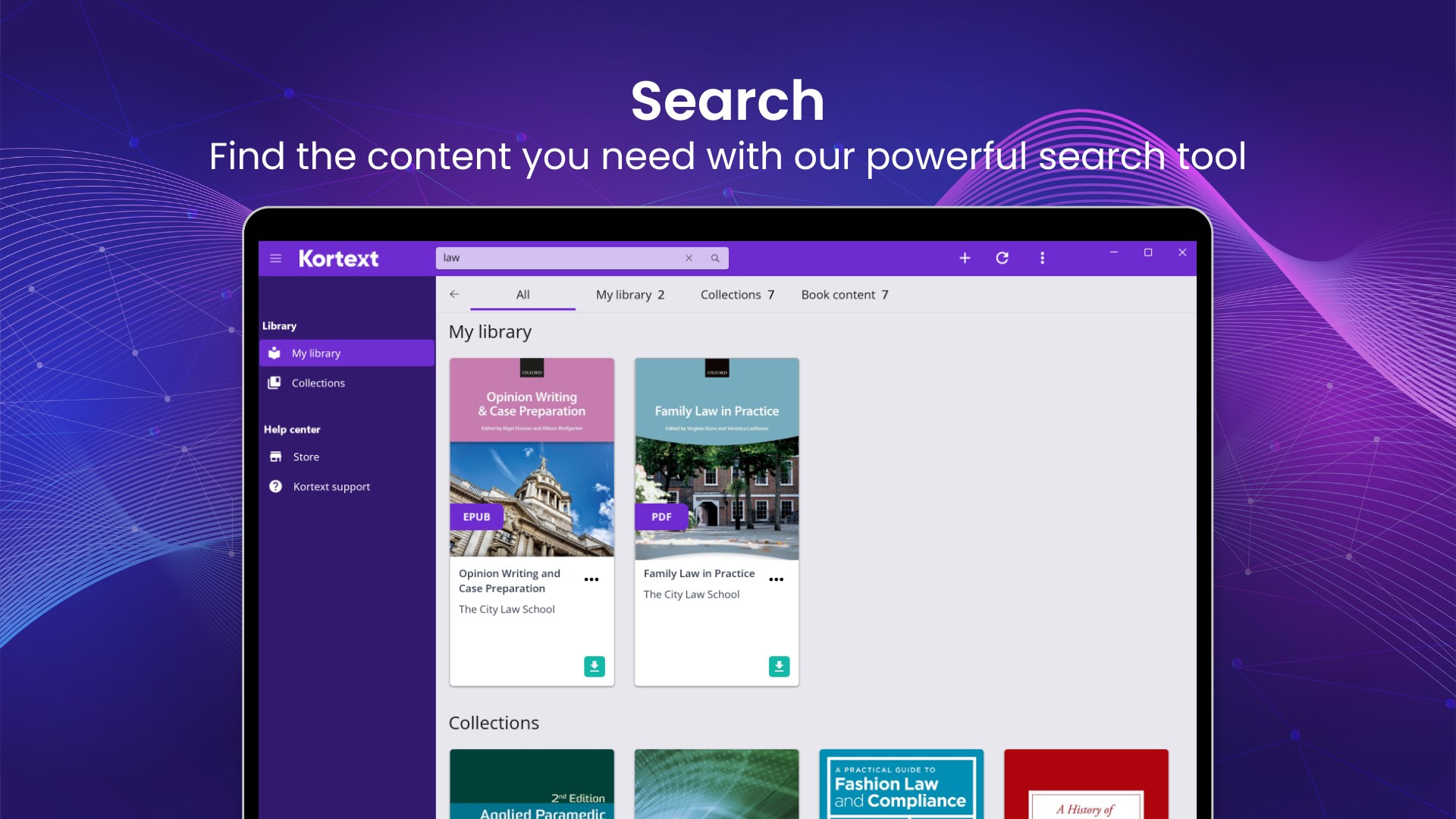Open the Store link in Help center
This screenshot has width=1456, height=819.
pos(306,457)
